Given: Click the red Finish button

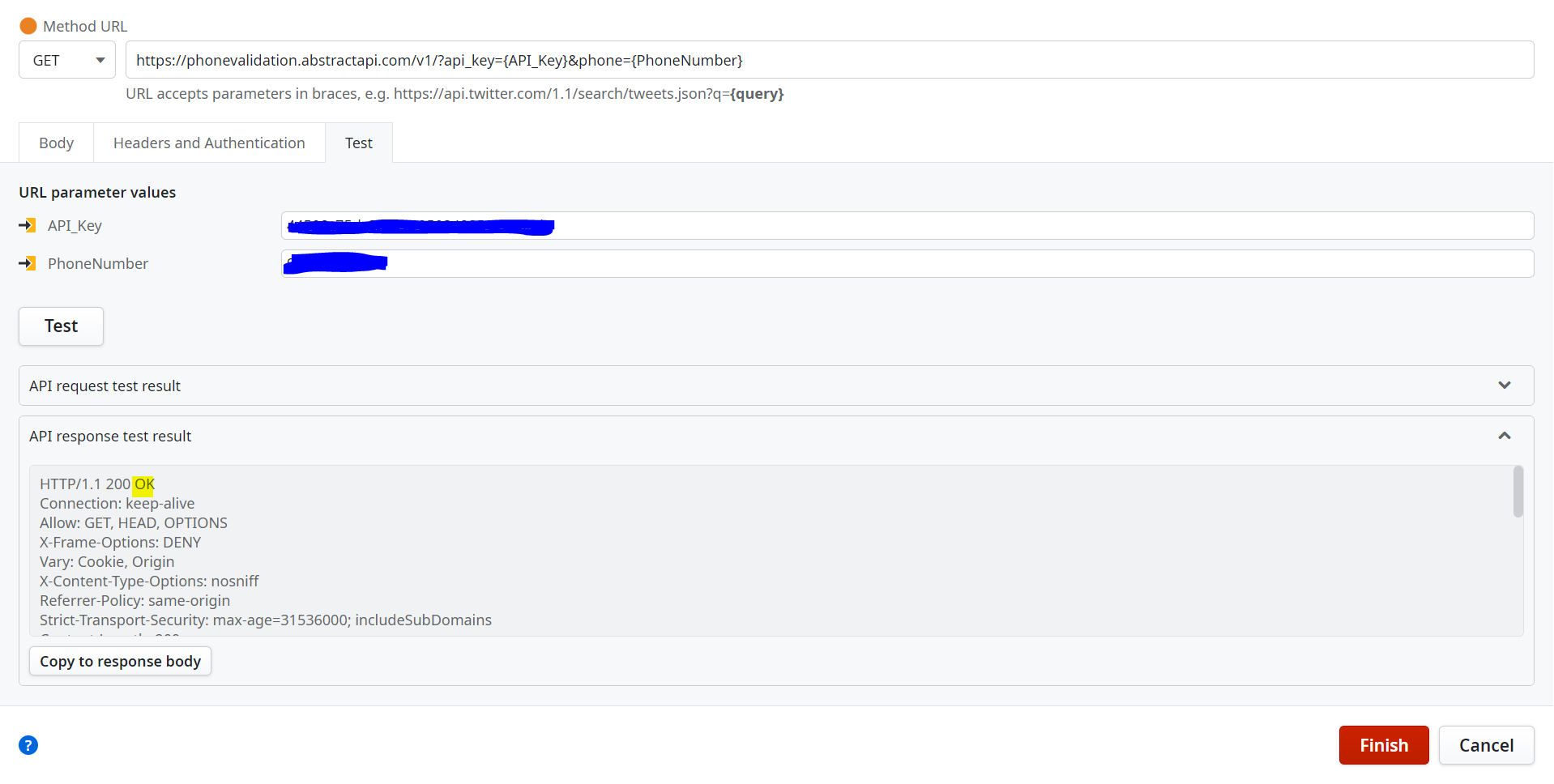Looking at the screenshot, I should pos(1384,745).
